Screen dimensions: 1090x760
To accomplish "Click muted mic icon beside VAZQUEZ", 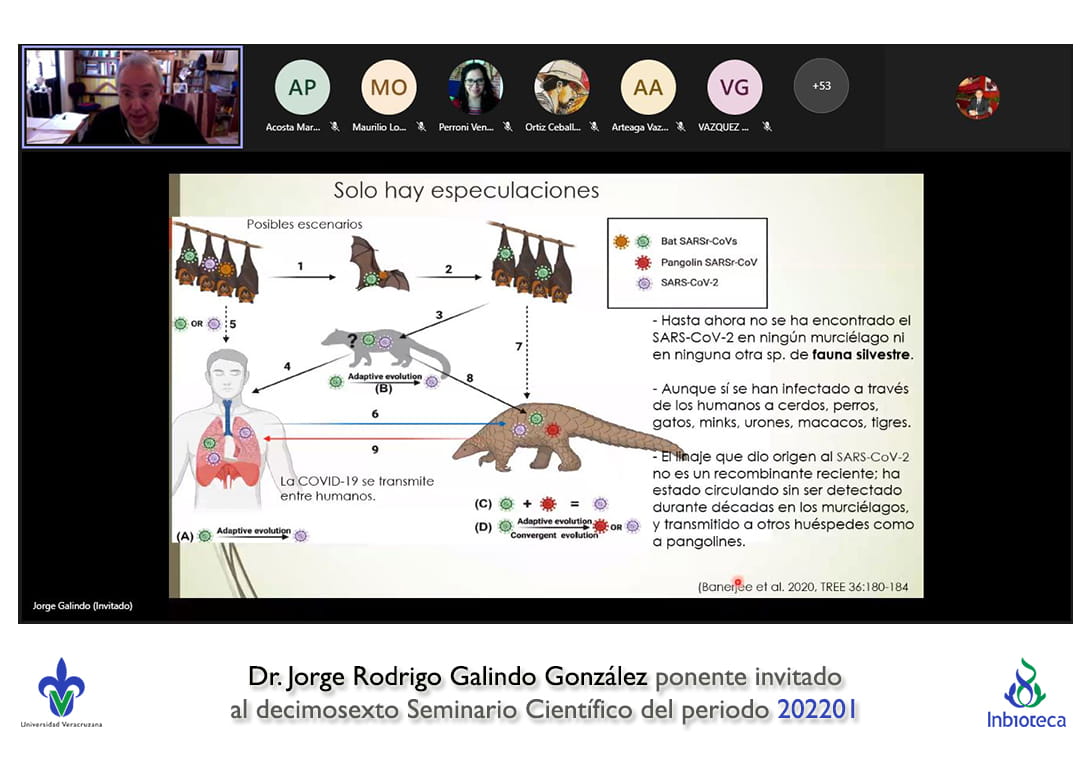I will point(766,127).
